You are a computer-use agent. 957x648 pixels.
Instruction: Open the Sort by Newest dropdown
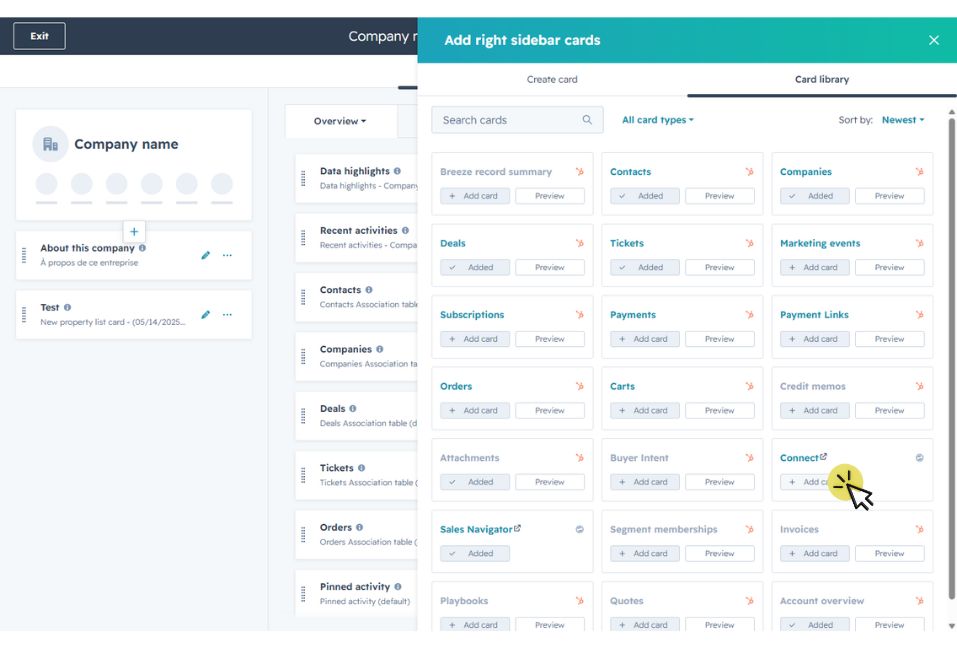pyautogui.click(x=903, y=120)
